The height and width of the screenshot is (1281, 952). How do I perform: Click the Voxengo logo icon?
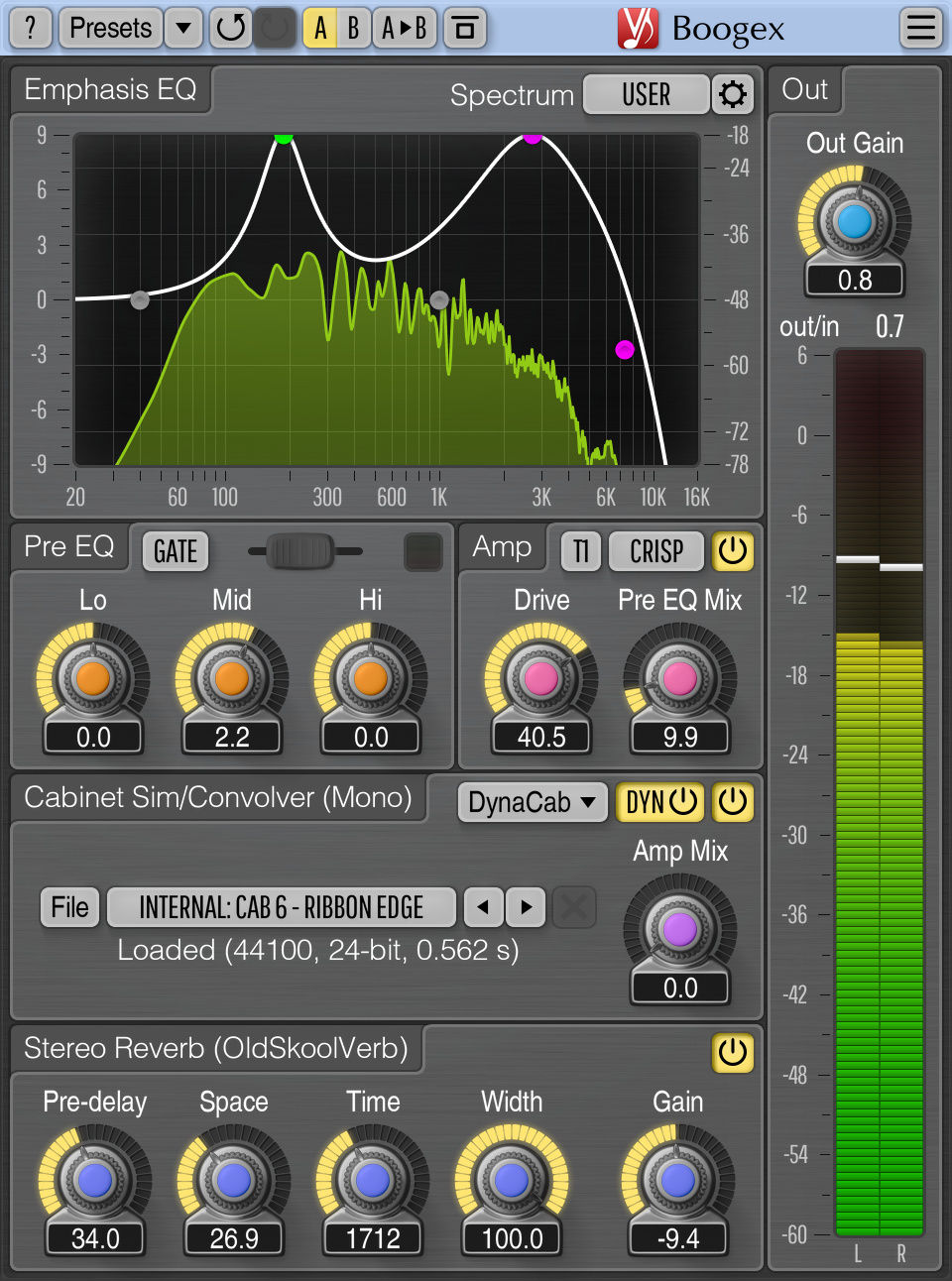point(638,28)
